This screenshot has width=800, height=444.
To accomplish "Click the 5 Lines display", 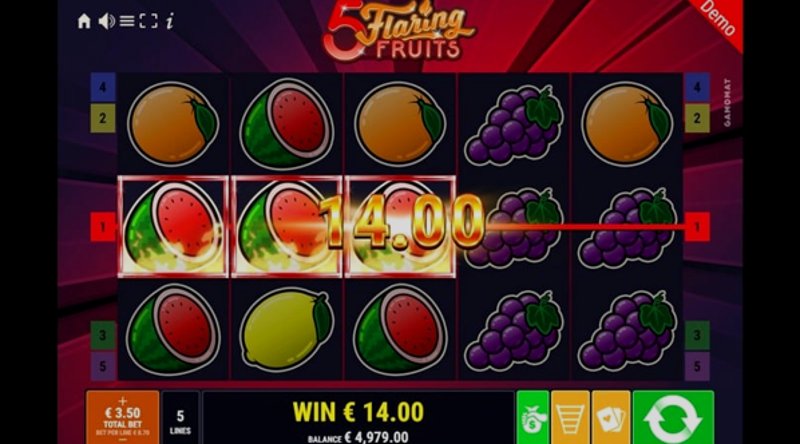I will tap(180, 417).
